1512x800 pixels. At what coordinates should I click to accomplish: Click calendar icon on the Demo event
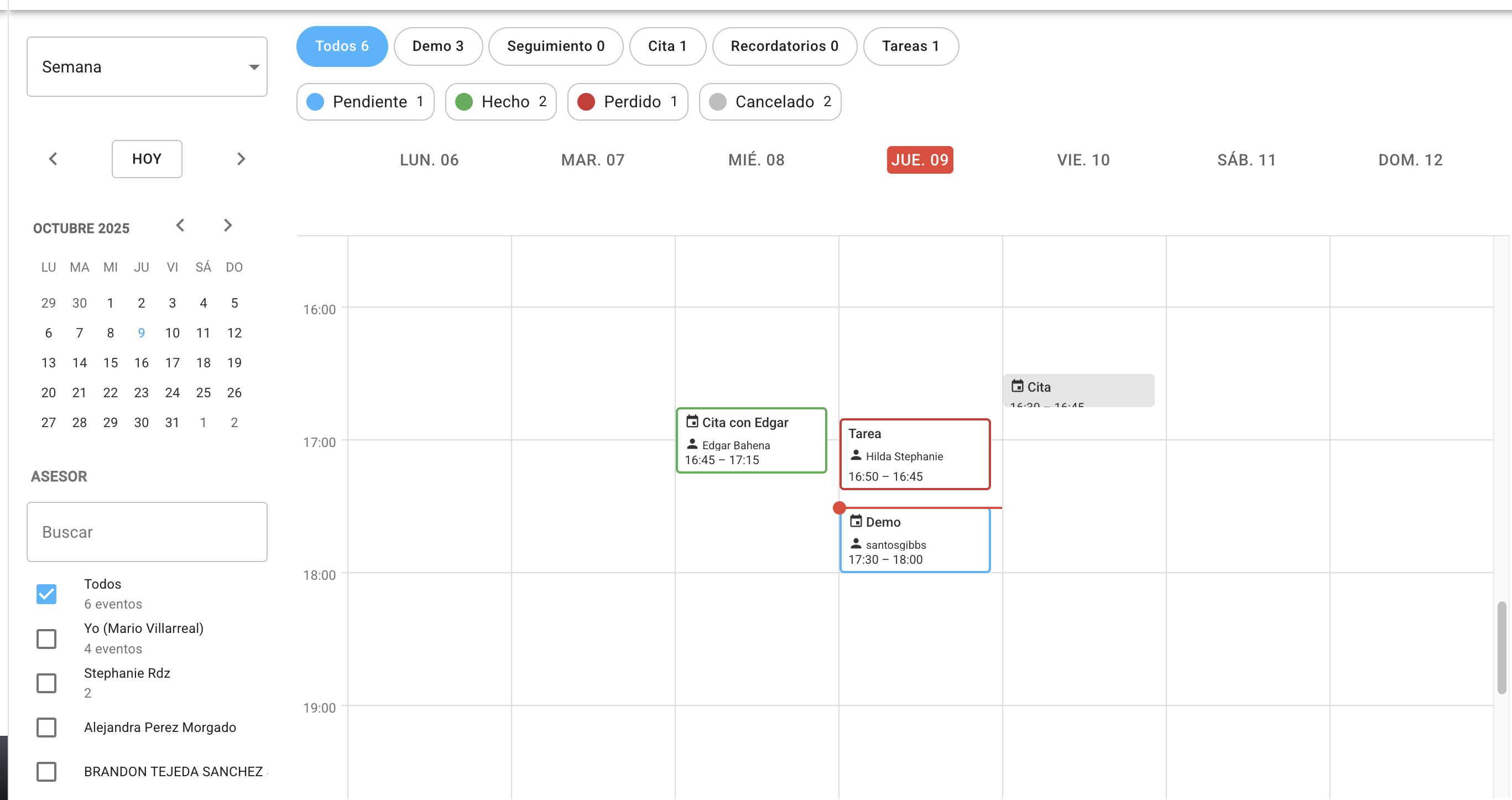point(856,522)
